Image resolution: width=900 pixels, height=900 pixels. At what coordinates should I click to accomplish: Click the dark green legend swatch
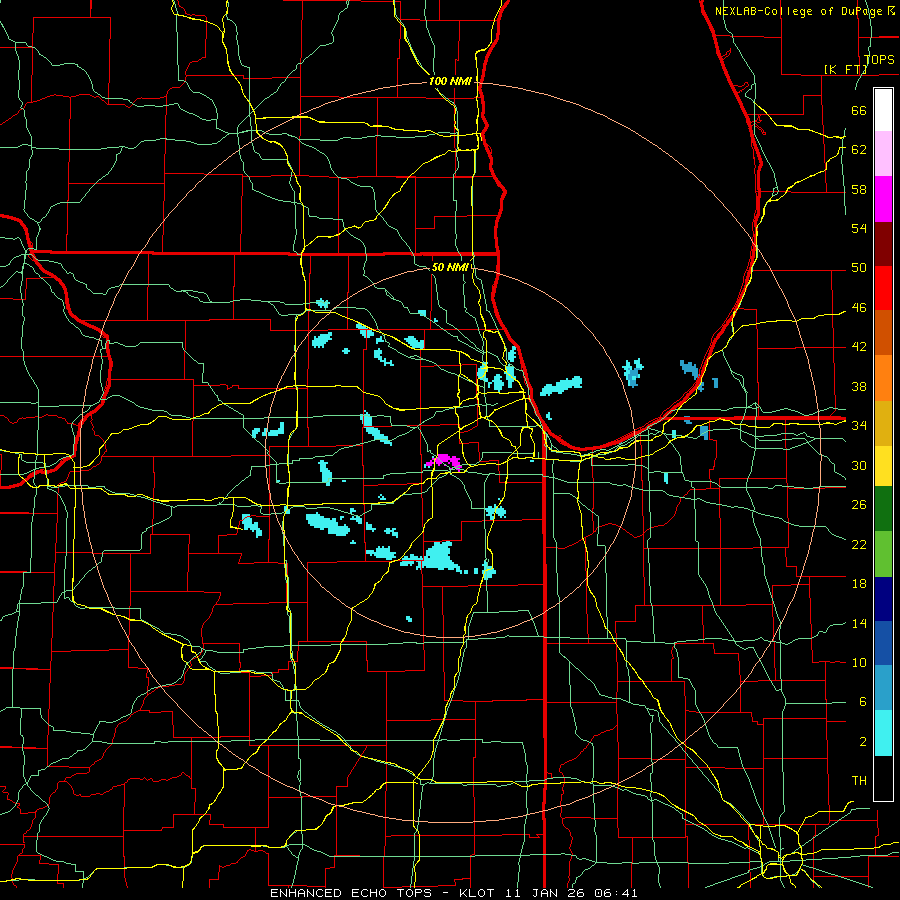(883, 509)
